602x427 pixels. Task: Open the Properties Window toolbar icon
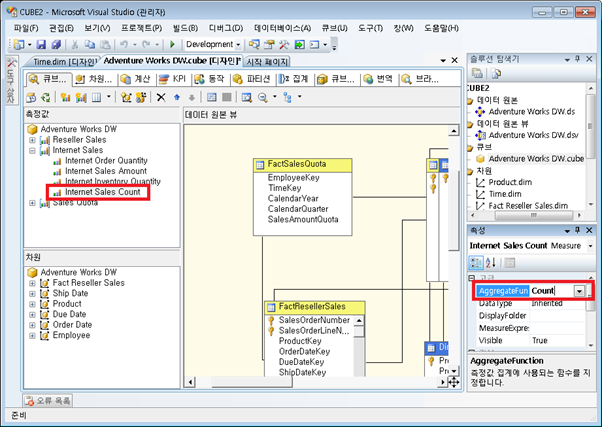point(269,45)
